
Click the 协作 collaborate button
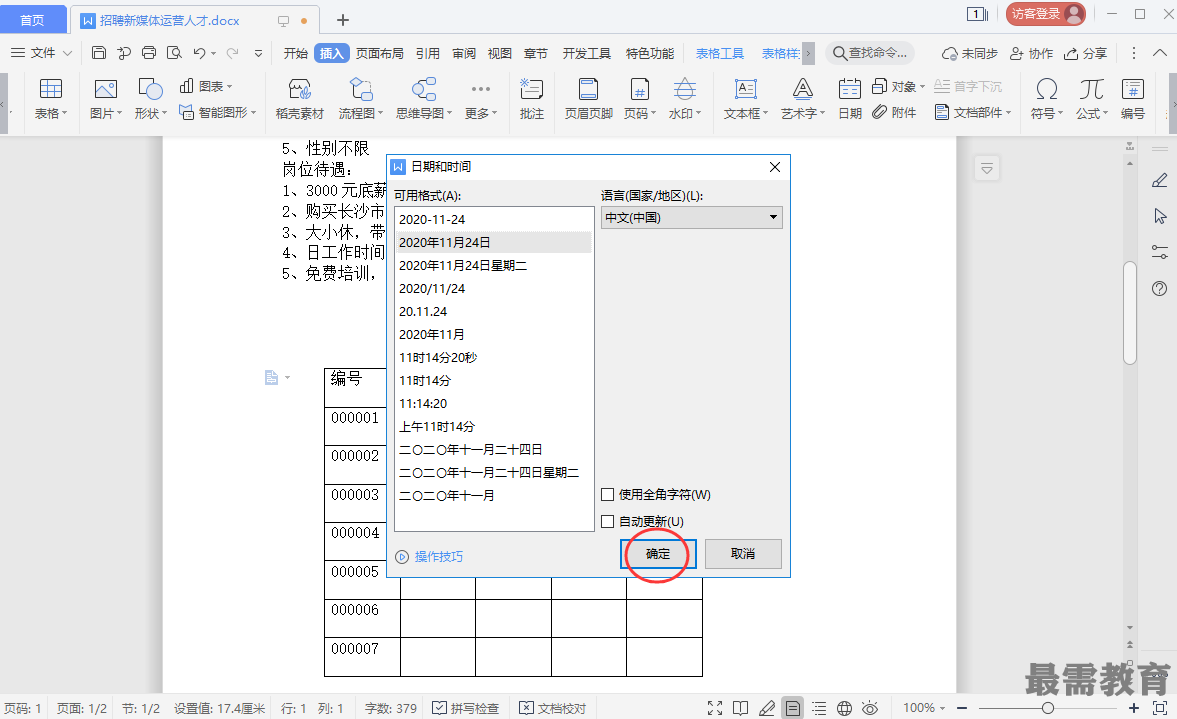[x=1031, y=53]
